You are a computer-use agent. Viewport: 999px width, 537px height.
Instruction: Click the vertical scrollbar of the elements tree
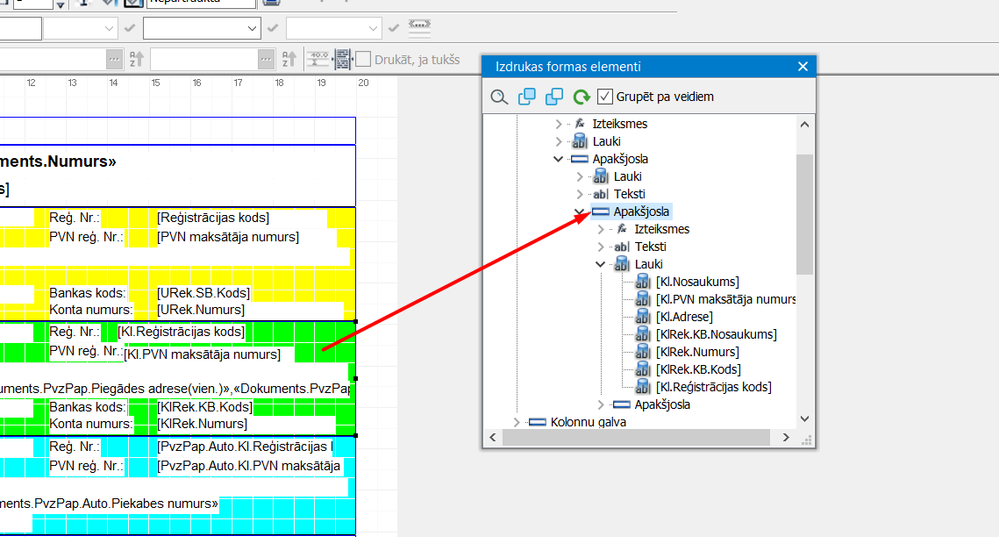(804, 215)
